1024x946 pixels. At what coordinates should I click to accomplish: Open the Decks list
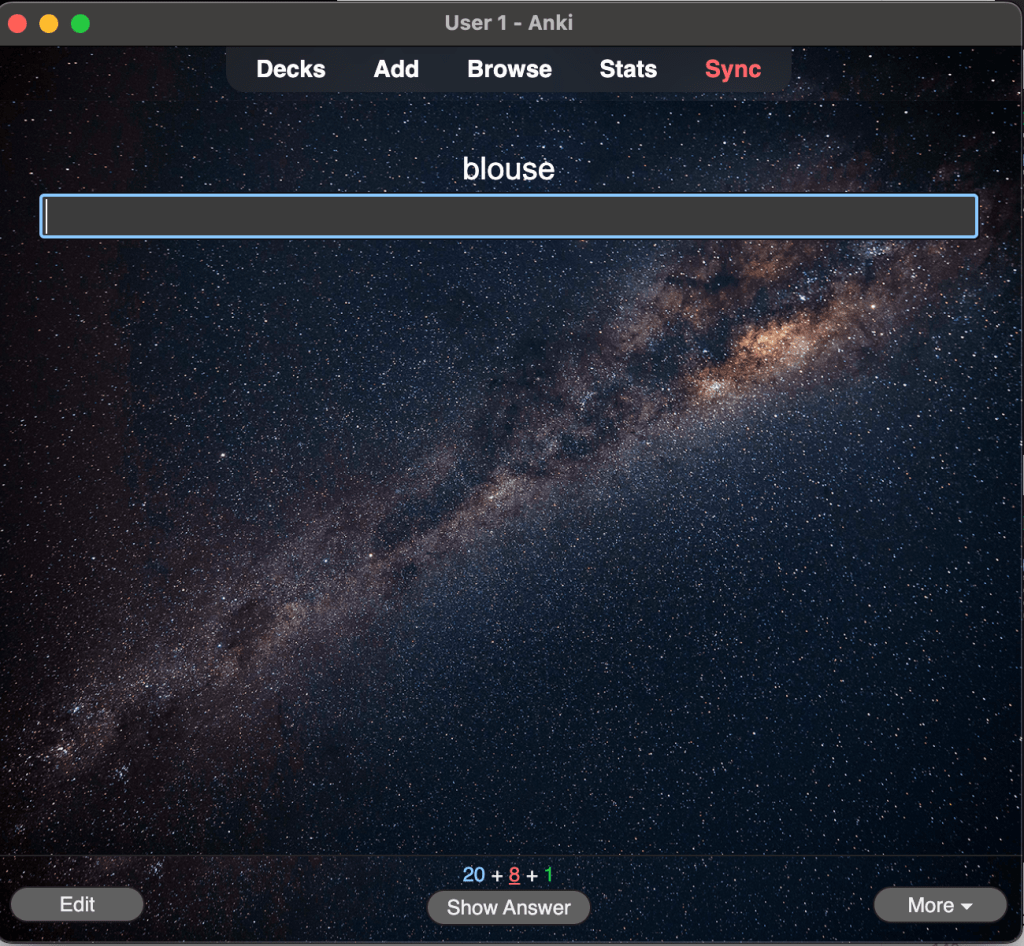pyautogui.click(x=291, y=70)
